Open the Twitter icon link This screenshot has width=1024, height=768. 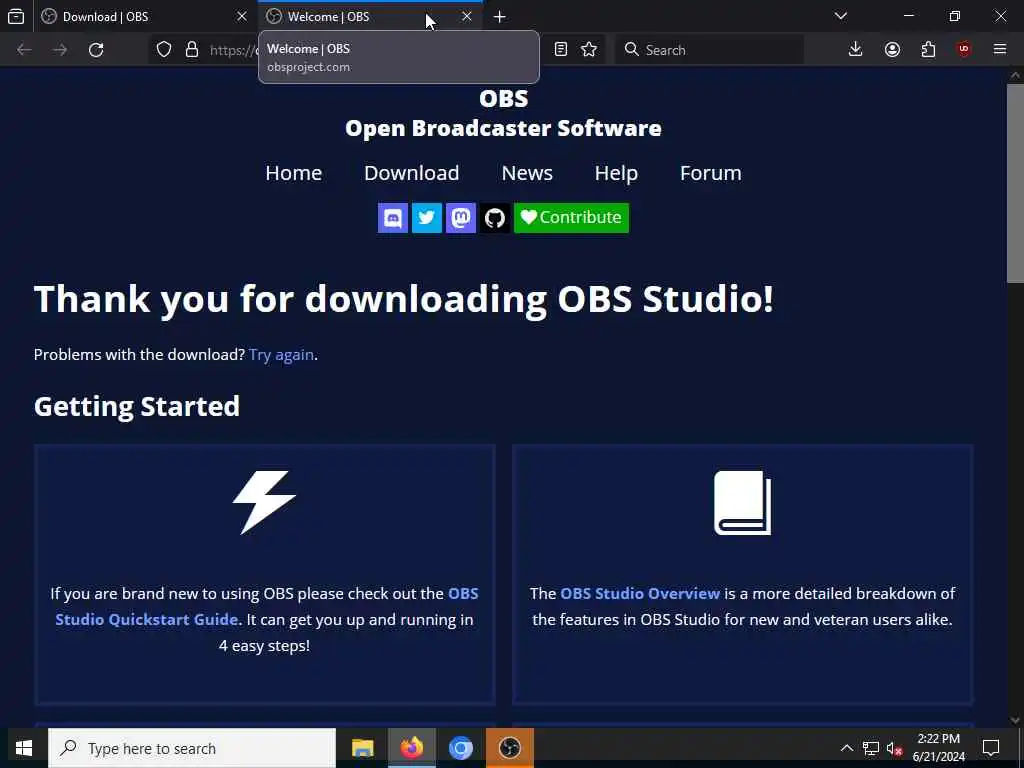tap(426, 217)
